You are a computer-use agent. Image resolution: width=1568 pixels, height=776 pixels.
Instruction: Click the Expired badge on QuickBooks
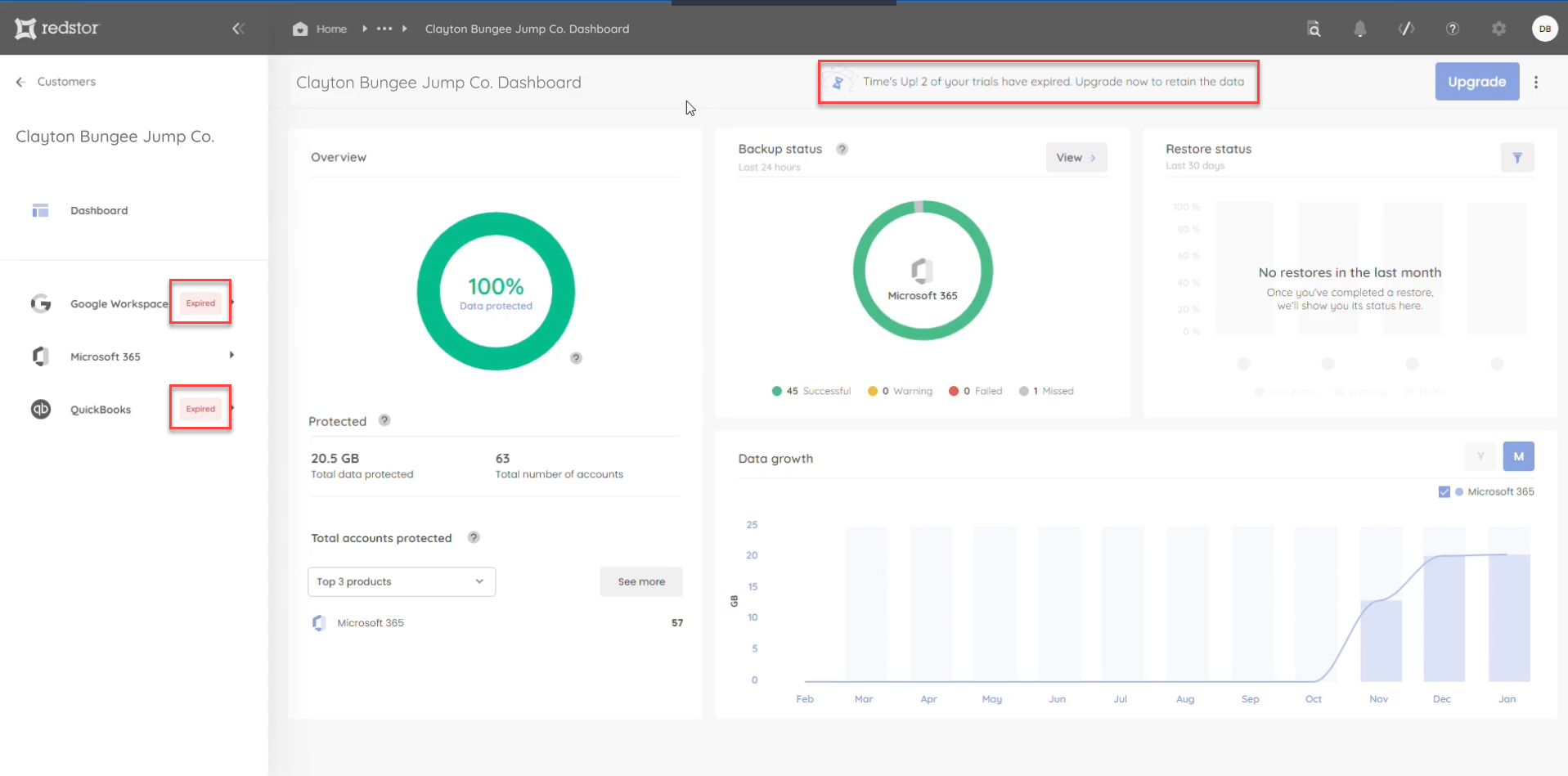point(200,409)
